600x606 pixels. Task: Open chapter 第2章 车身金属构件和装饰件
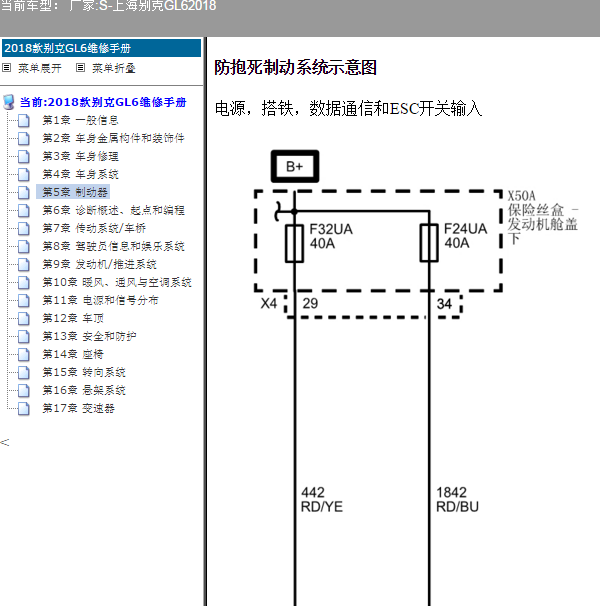113,138
